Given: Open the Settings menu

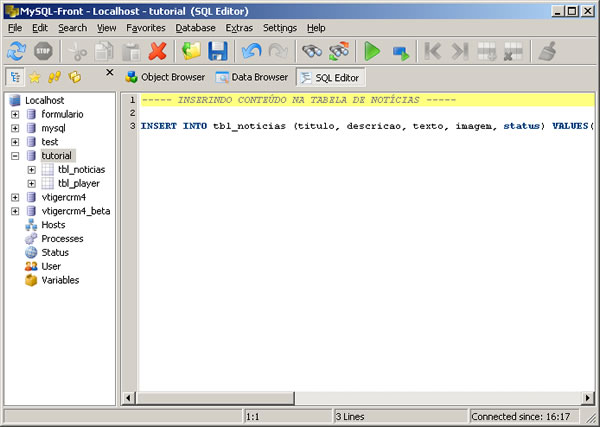Looking at the screenshot, I should pos(280,28).
